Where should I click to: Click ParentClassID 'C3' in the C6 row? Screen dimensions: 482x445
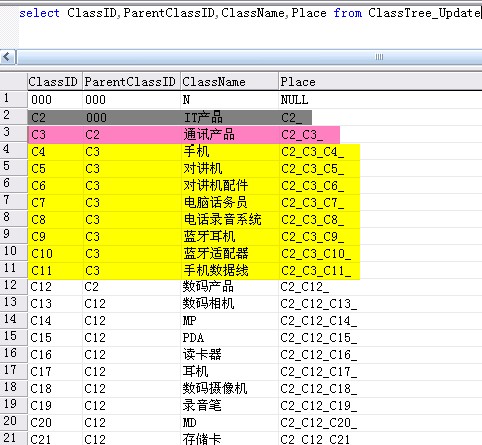92,186
